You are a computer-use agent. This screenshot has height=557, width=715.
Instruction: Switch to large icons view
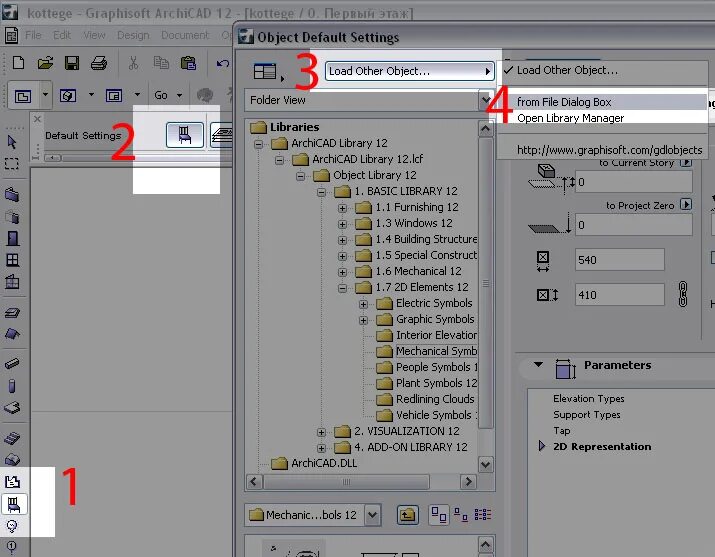click(439, 515)
